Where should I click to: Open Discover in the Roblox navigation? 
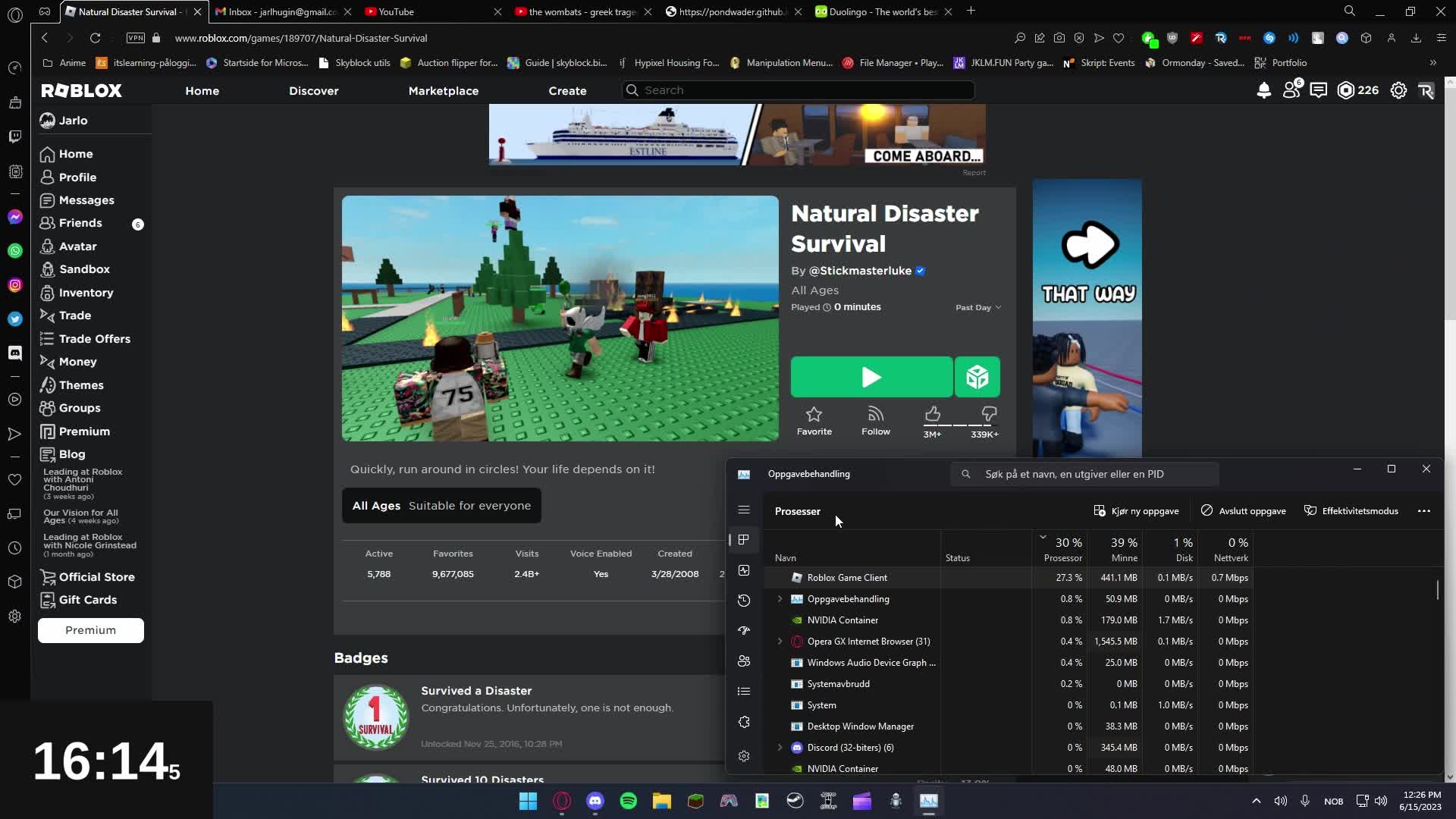314,90
